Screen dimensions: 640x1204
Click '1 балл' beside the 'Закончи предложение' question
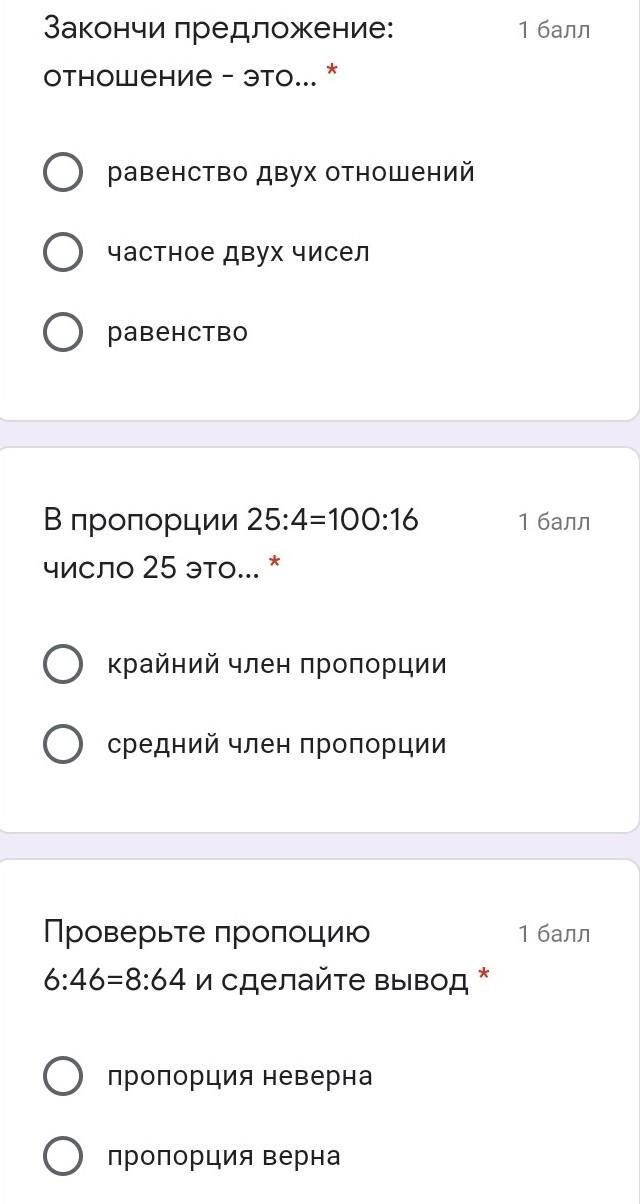coord(554,30)
